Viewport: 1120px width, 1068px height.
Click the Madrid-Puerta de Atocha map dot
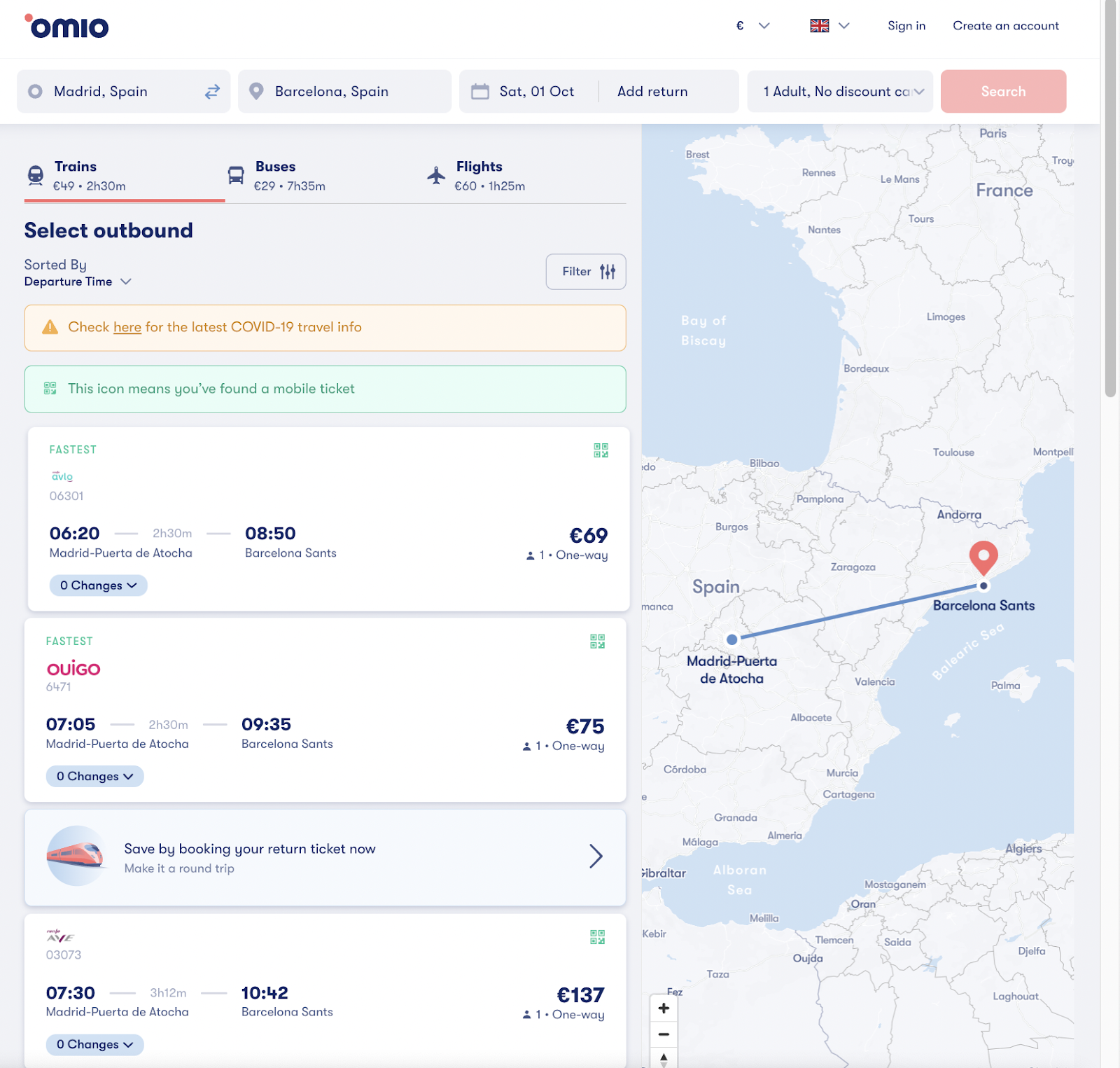pyautogui.click(x=732, y=639)
